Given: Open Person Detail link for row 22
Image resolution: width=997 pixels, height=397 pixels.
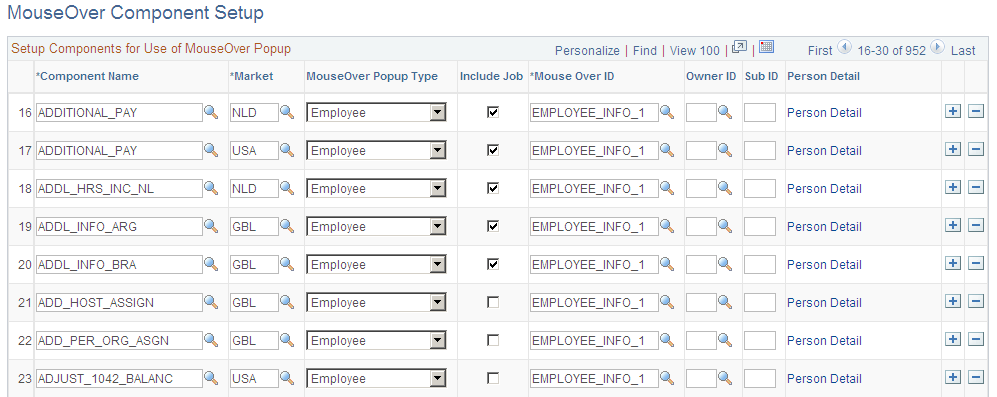Looking at the screenshot, I should click(824, 341).
